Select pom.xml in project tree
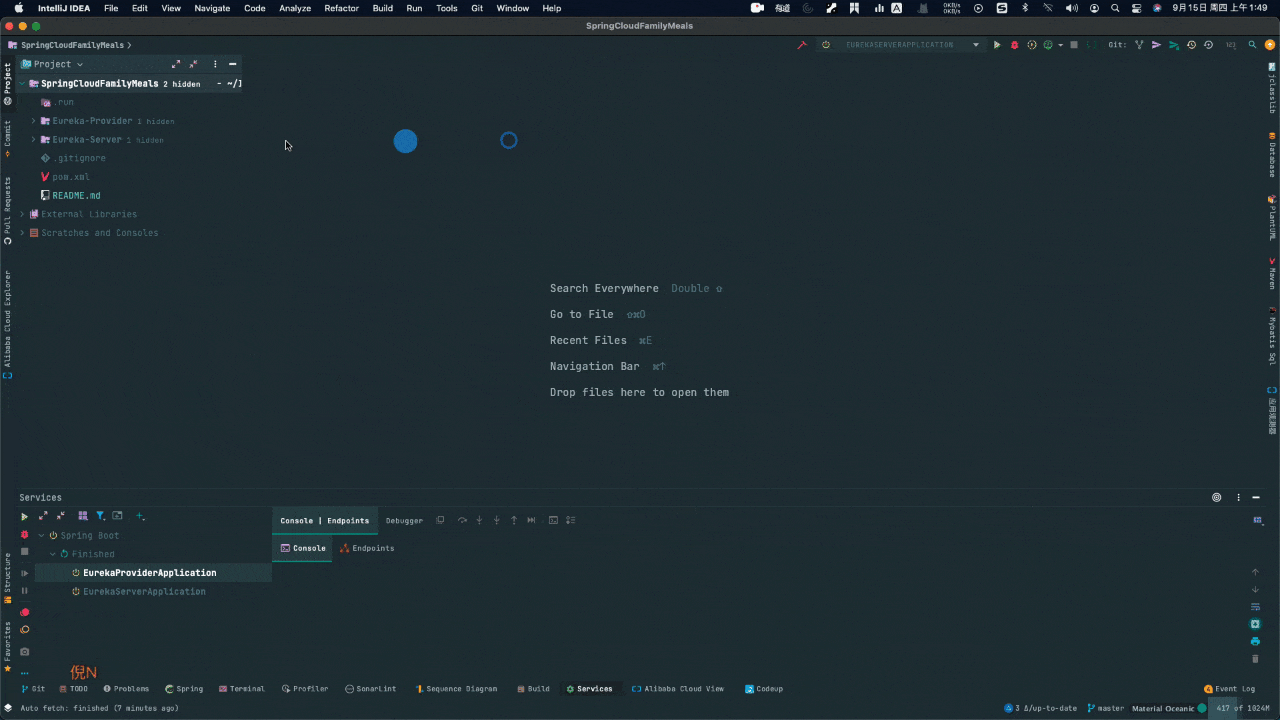Image resolution: width=1280 pixels, height=720 pixels. (x=71, y=177)
